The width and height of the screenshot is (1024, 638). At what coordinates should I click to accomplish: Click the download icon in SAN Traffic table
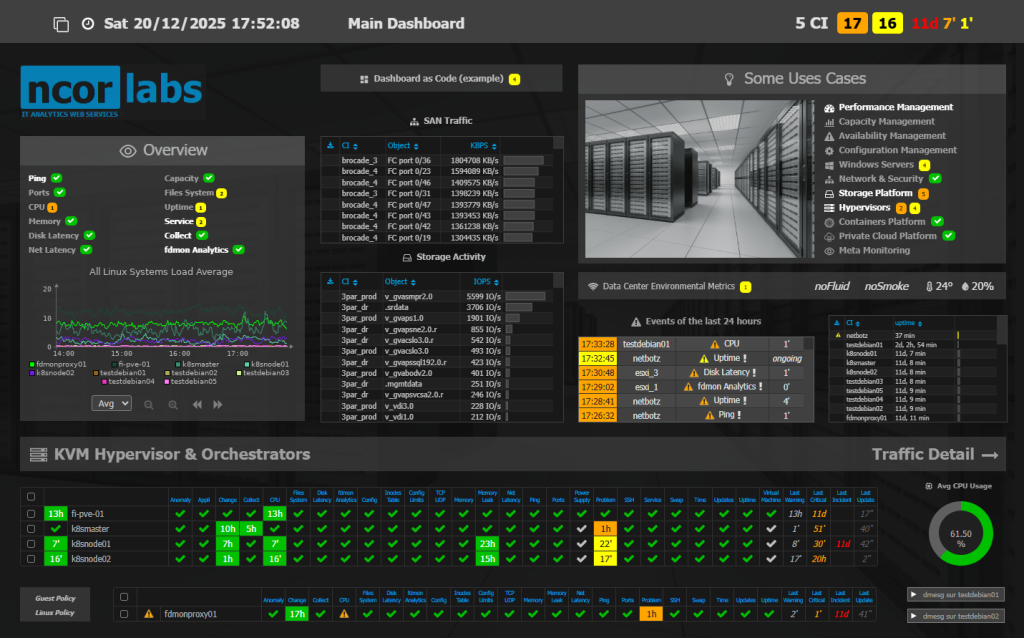331,146
